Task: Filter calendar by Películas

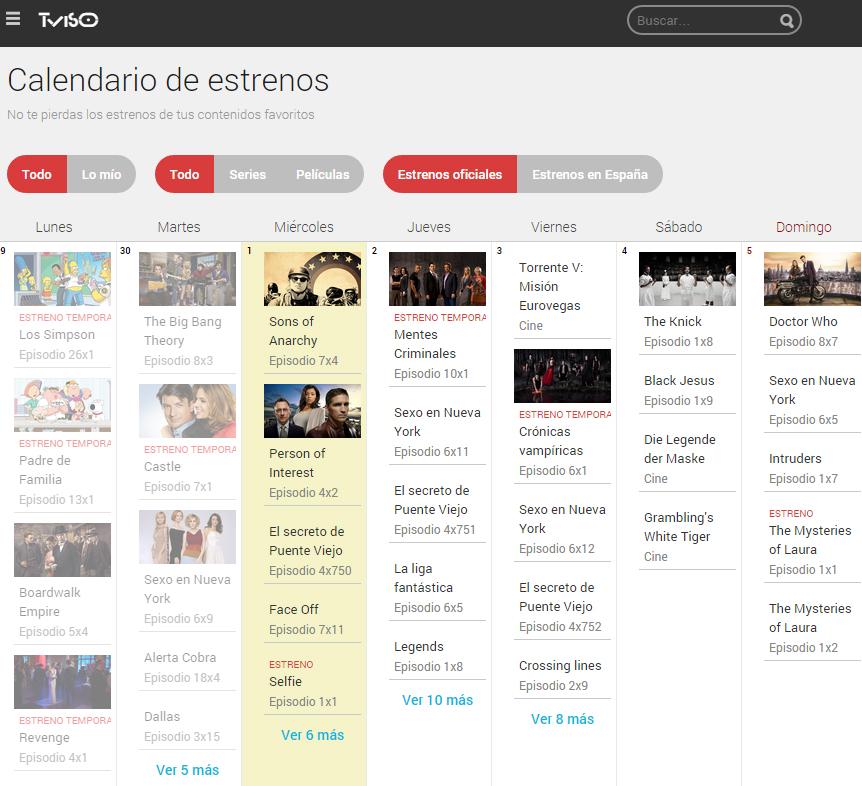Action: click(x=323, y=174)
